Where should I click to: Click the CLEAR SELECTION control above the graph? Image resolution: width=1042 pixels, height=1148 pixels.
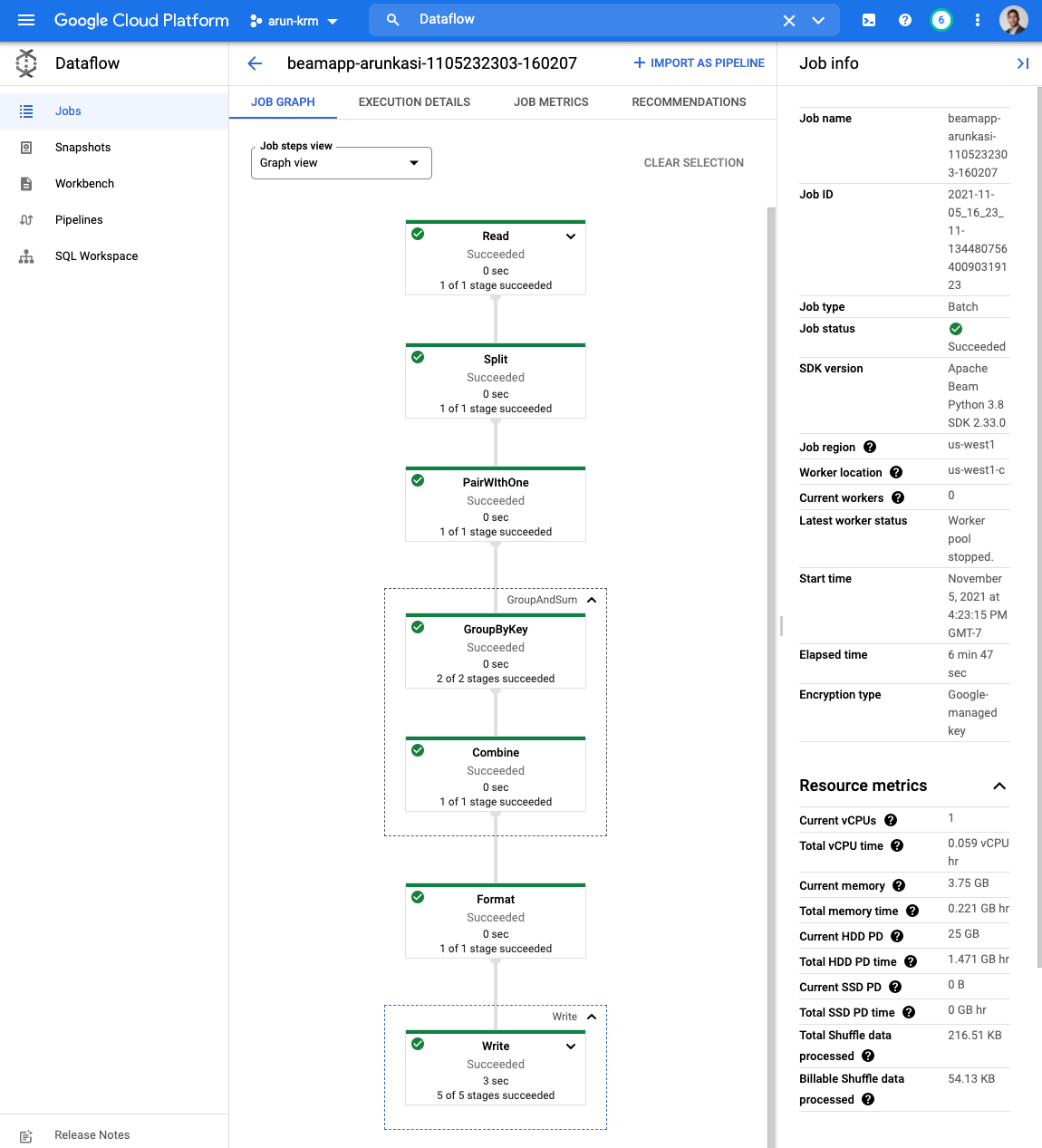693,162
